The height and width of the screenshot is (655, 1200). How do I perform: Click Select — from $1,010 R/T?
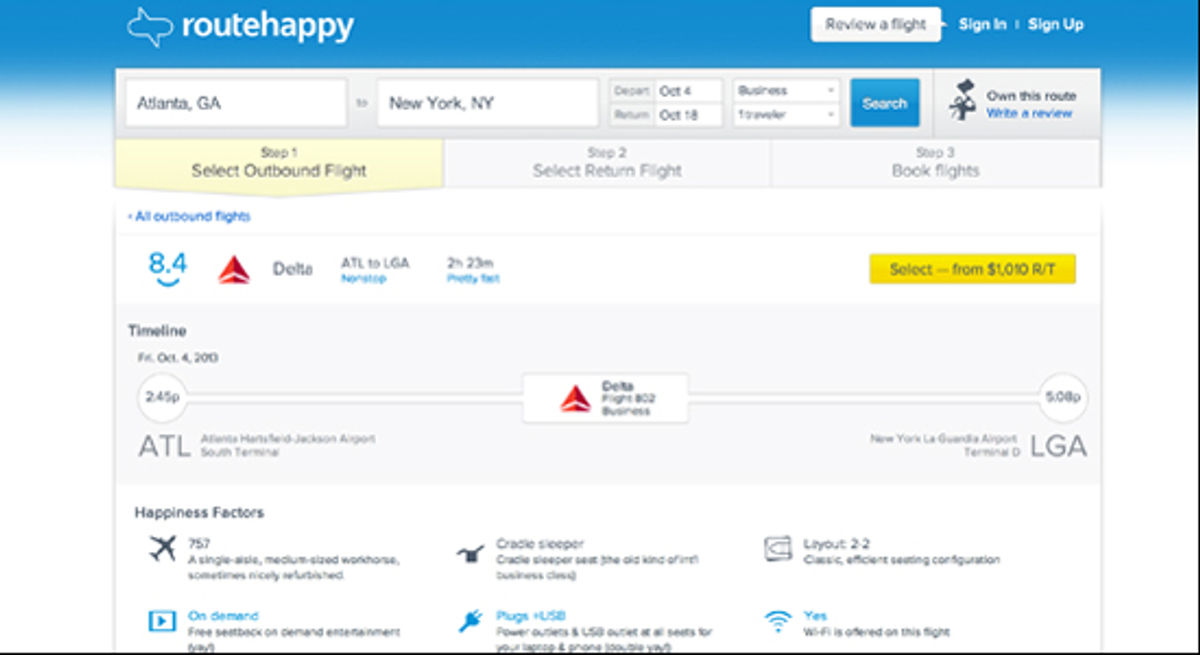click(971, 268)
